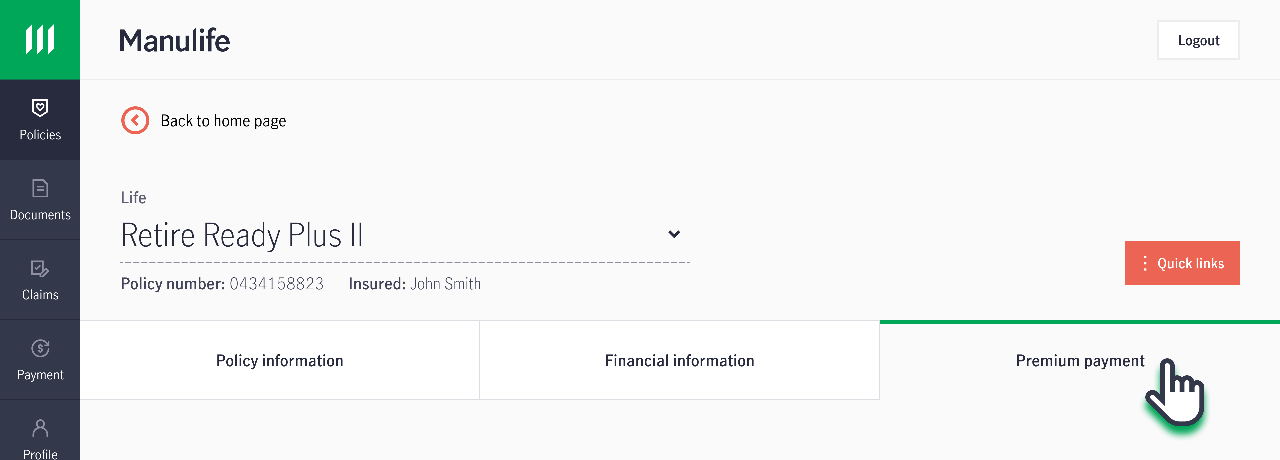Click the red back arrow circle icon
Viewport: 1280px width, 460px height.
click(x=135, y=120)
